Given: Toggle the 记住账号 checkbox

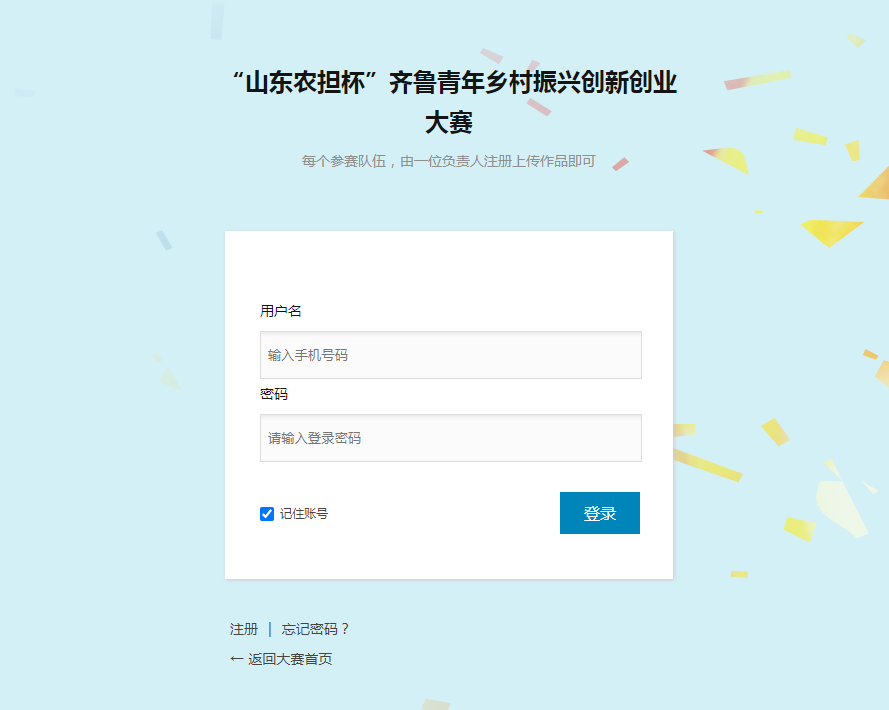Looking at the screenshot, I should click(x=266, y=514).
